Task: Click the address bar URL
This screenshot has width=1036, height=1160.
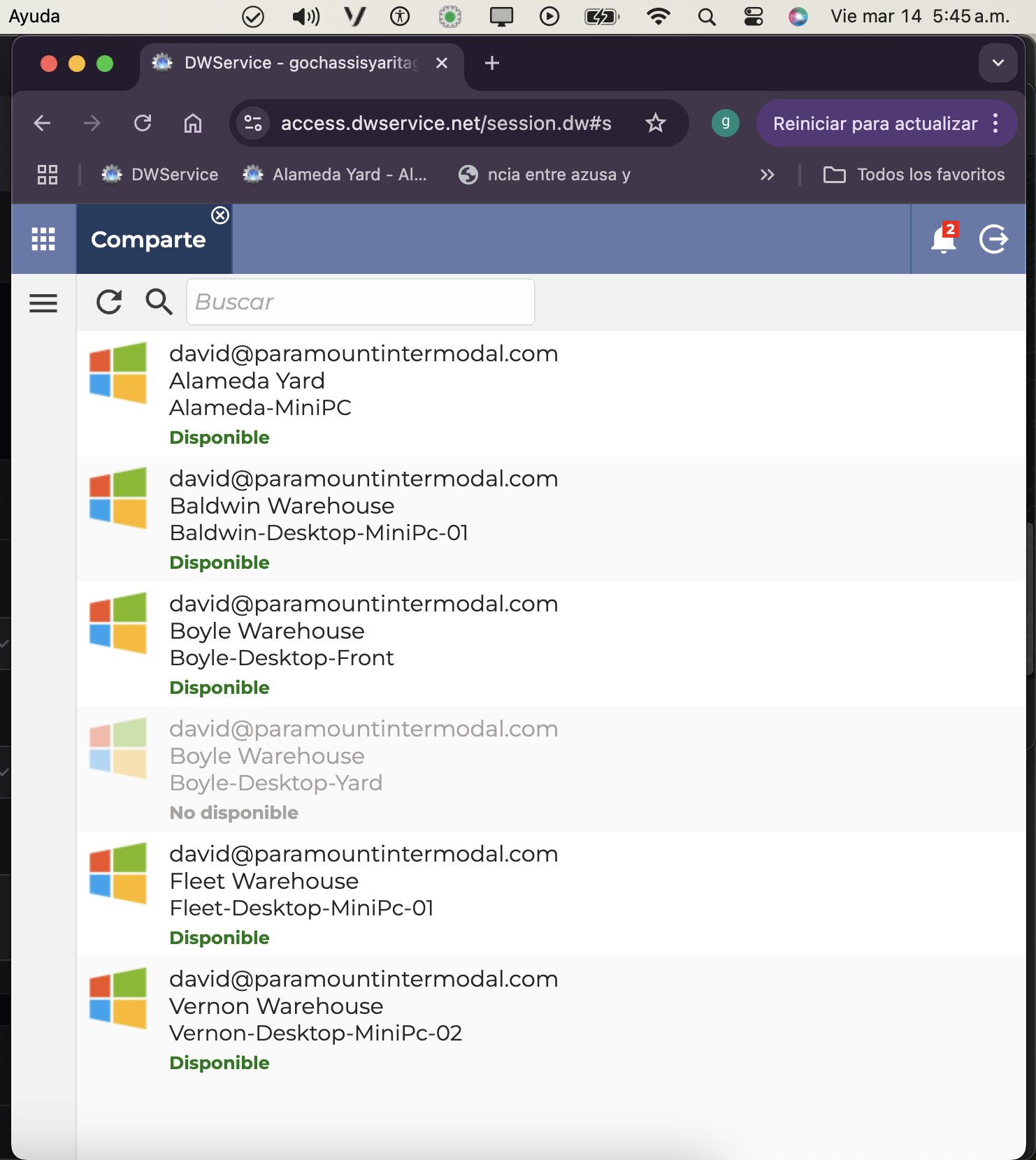Action: coord(446,124)
